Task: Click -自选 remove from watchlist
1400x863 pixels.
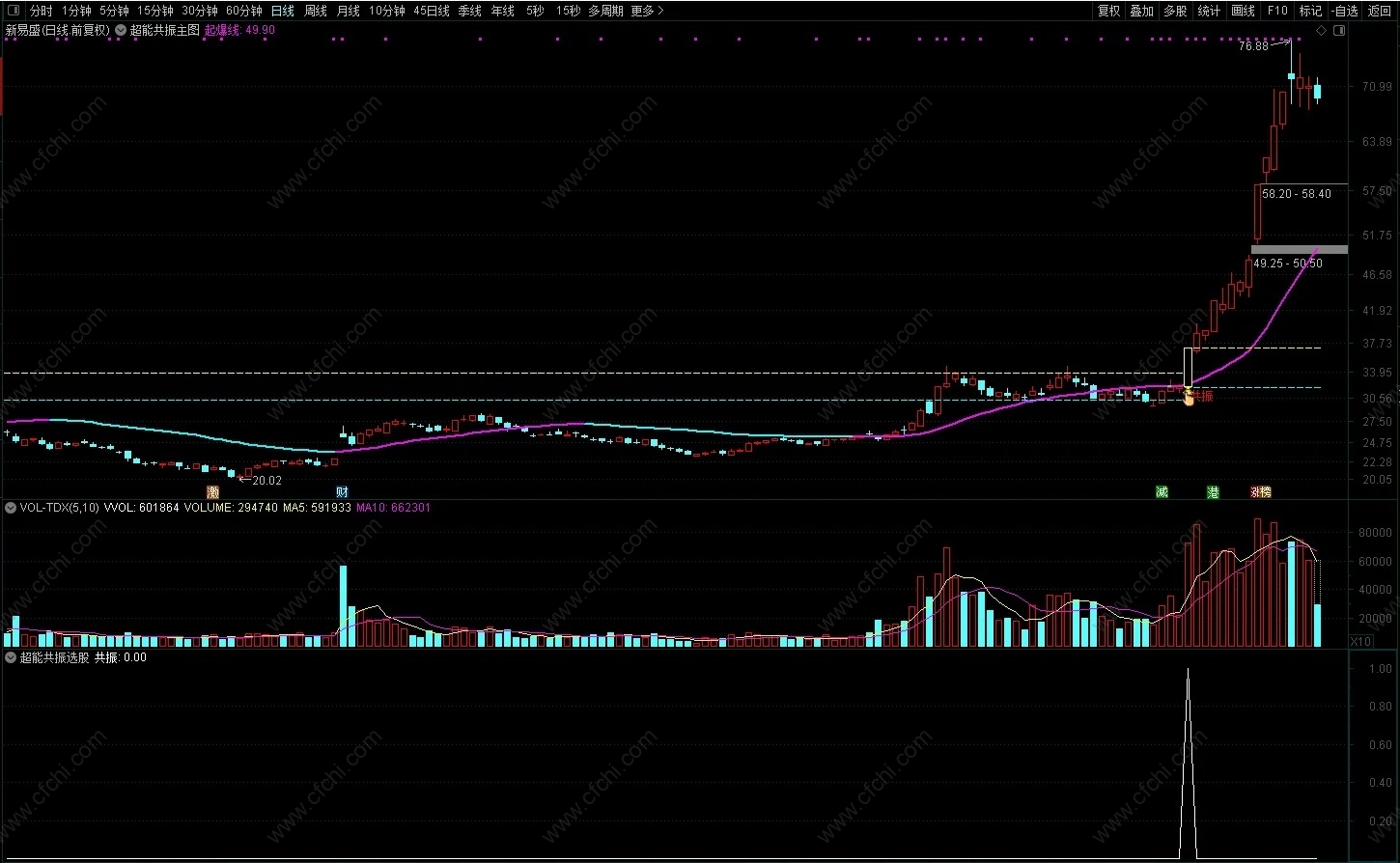Action: point(1344,12)
